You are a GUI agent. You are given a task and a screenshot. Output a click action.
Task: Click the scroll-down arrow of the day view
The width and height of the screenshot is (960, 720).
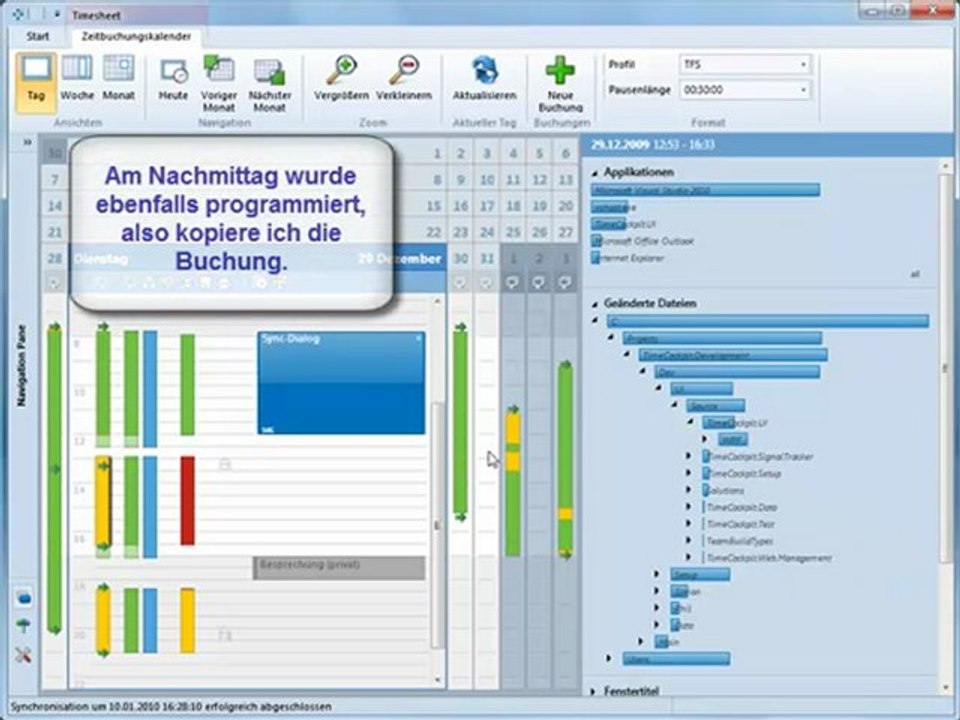pos(437,680)
